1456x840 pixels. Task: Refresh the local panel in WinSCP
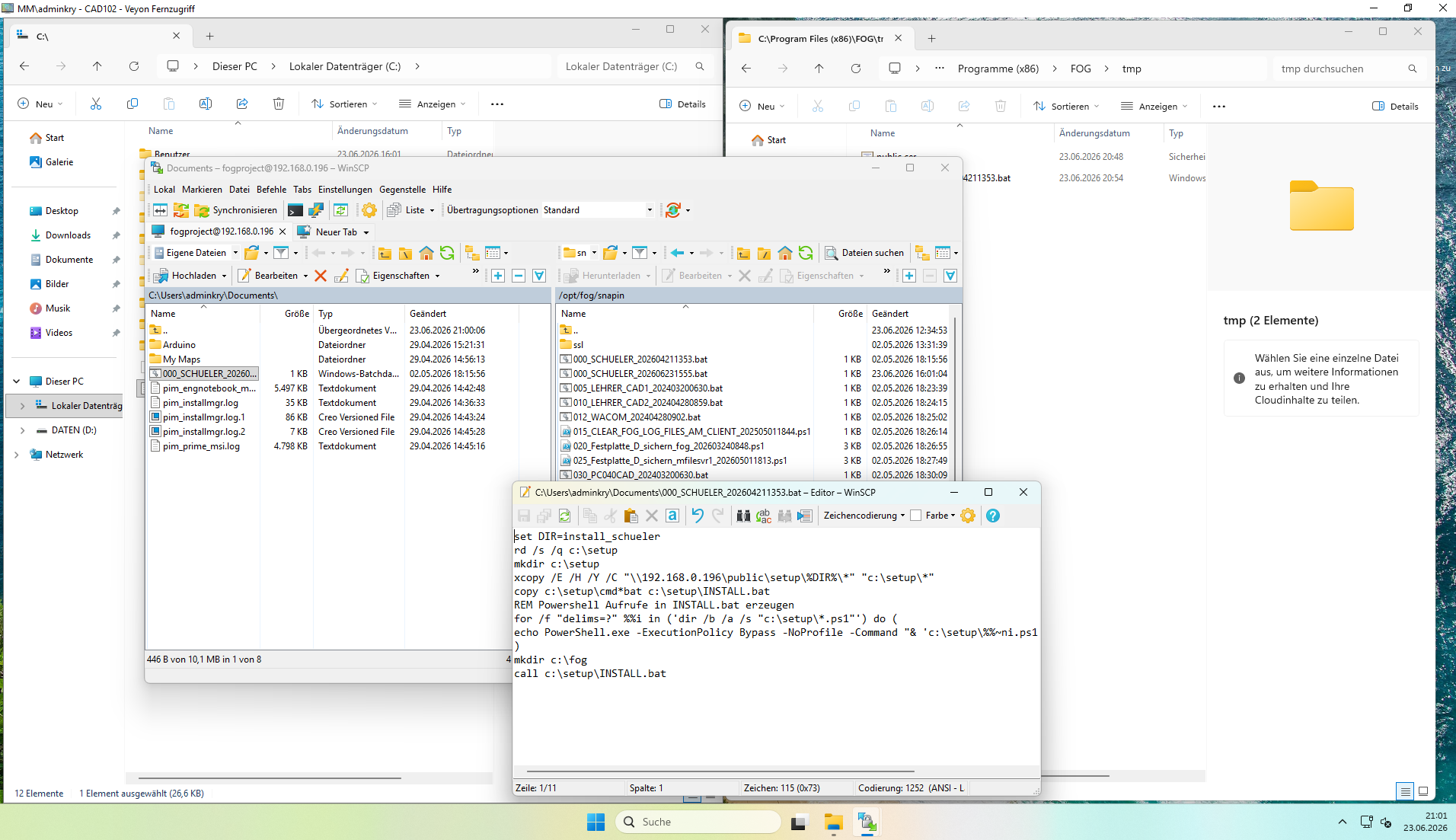[x=447, y=253]
